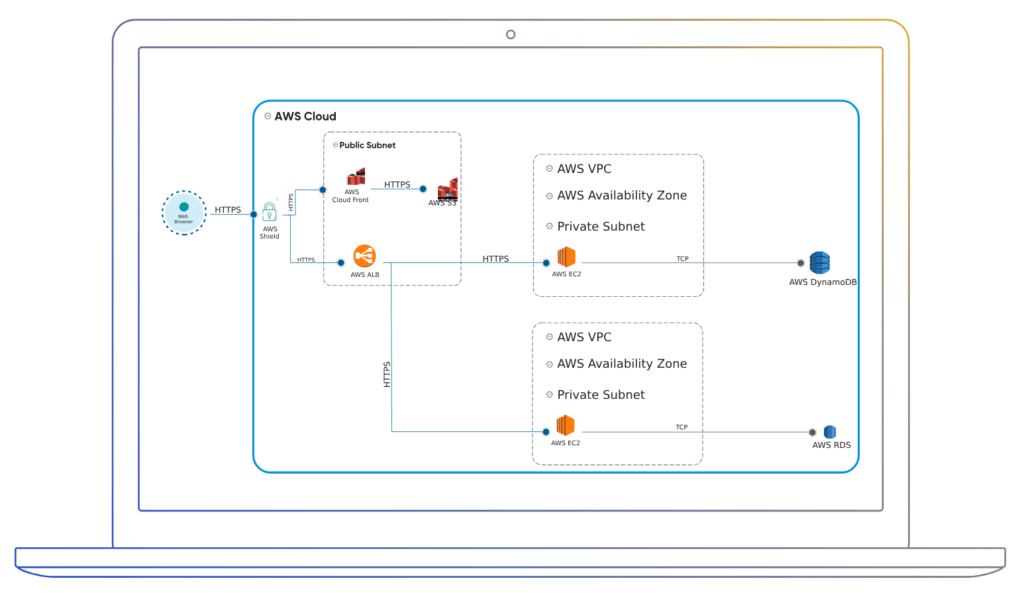Screen dimensions: 1024x593
Task: Click the HTTPS label between ALB and EC2
Action: coord(496,259)
